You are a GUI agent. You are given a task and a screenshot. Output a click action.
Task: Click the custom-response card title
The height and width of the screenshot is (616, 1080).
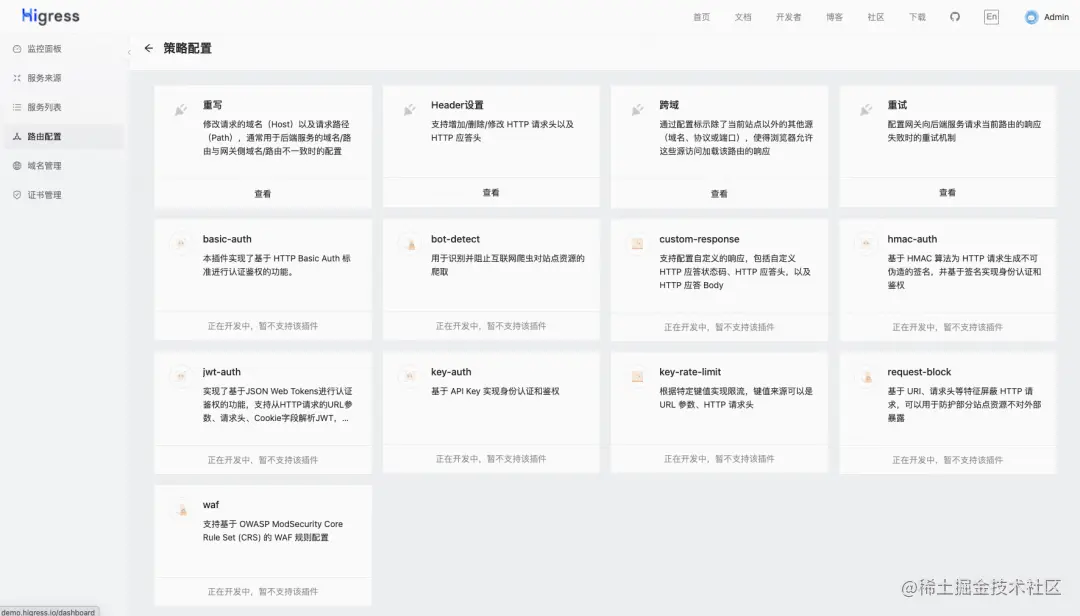tap(699, 239)
